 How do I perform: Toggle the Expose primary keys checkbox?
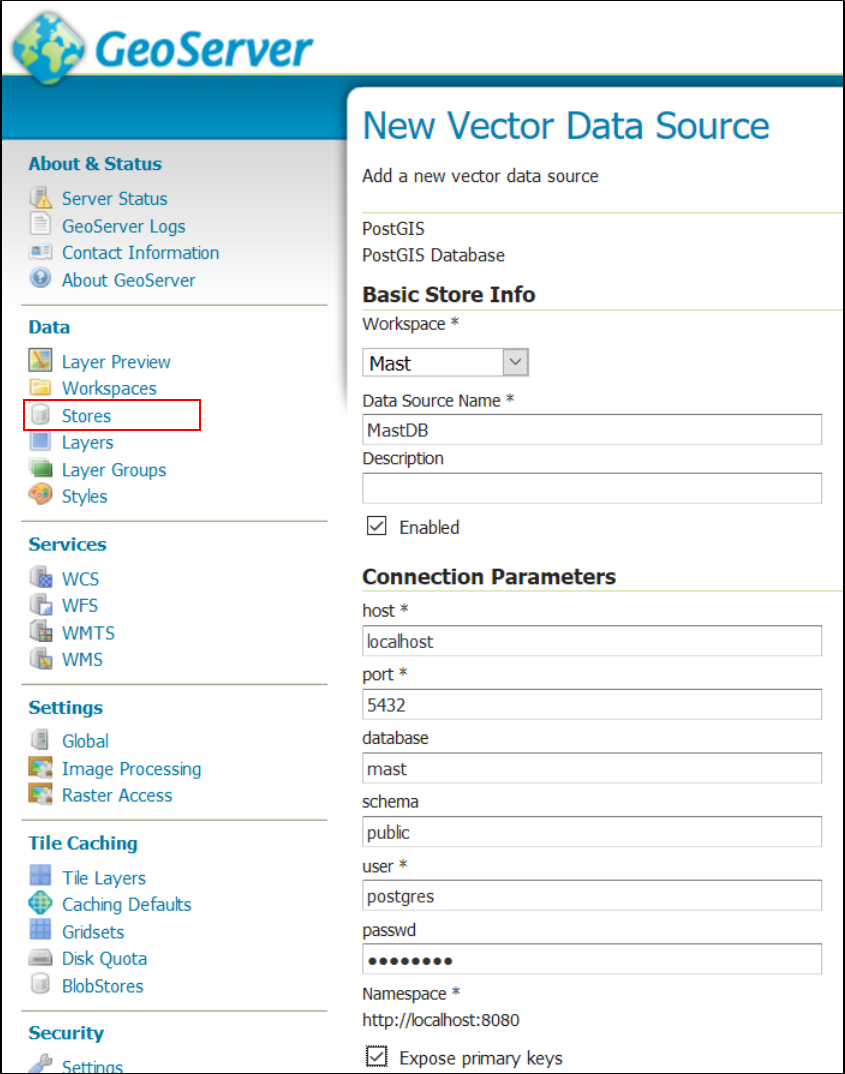point(376,1057)
